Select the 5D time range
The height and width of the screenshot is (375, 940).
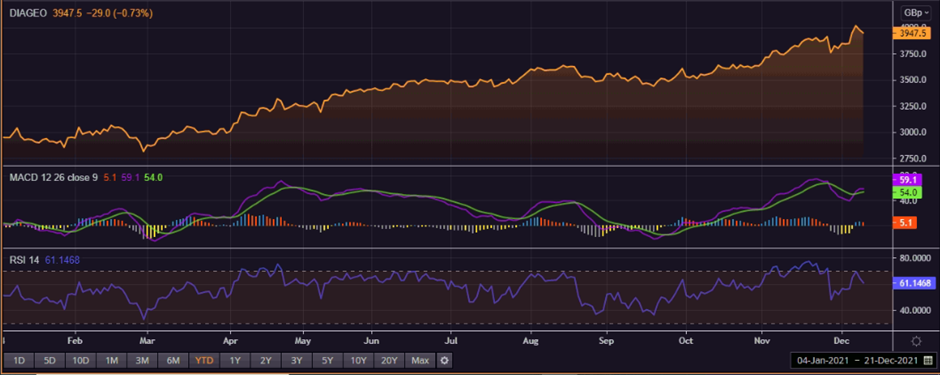pyautogui.click(x=49, y=361)
